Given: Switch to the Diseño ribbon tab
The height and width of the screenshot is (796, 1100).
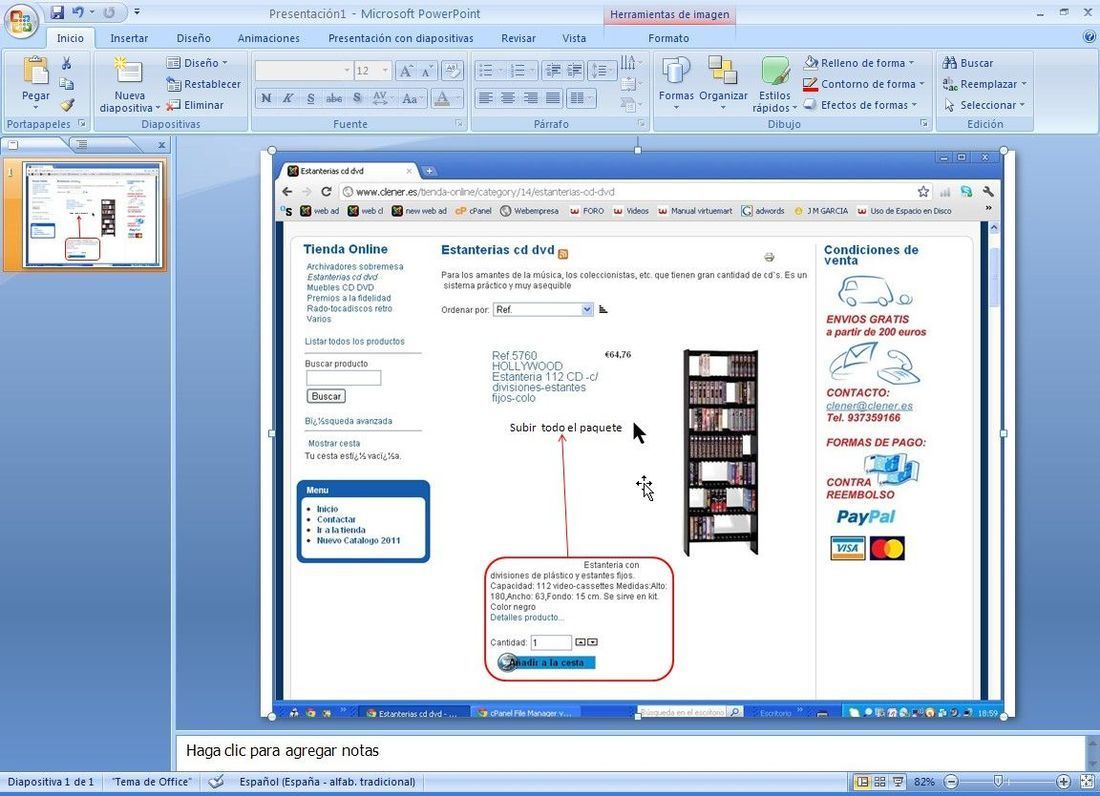Looking at the screenshot, I should [x=194, y=39].
